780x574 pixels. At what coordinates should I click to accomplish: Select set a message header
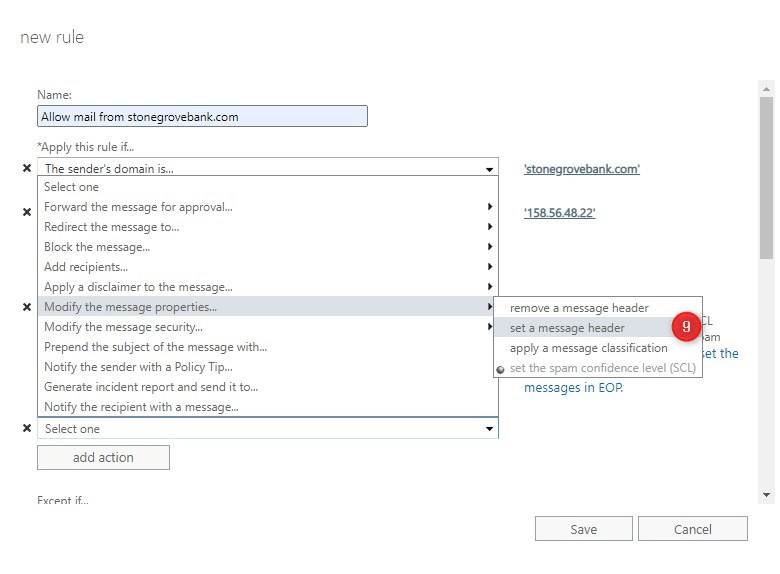pos(597,328)
